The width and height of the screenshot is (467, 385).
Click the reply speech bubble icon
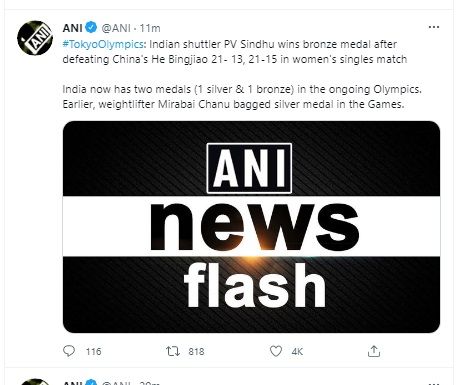[69, 351]
